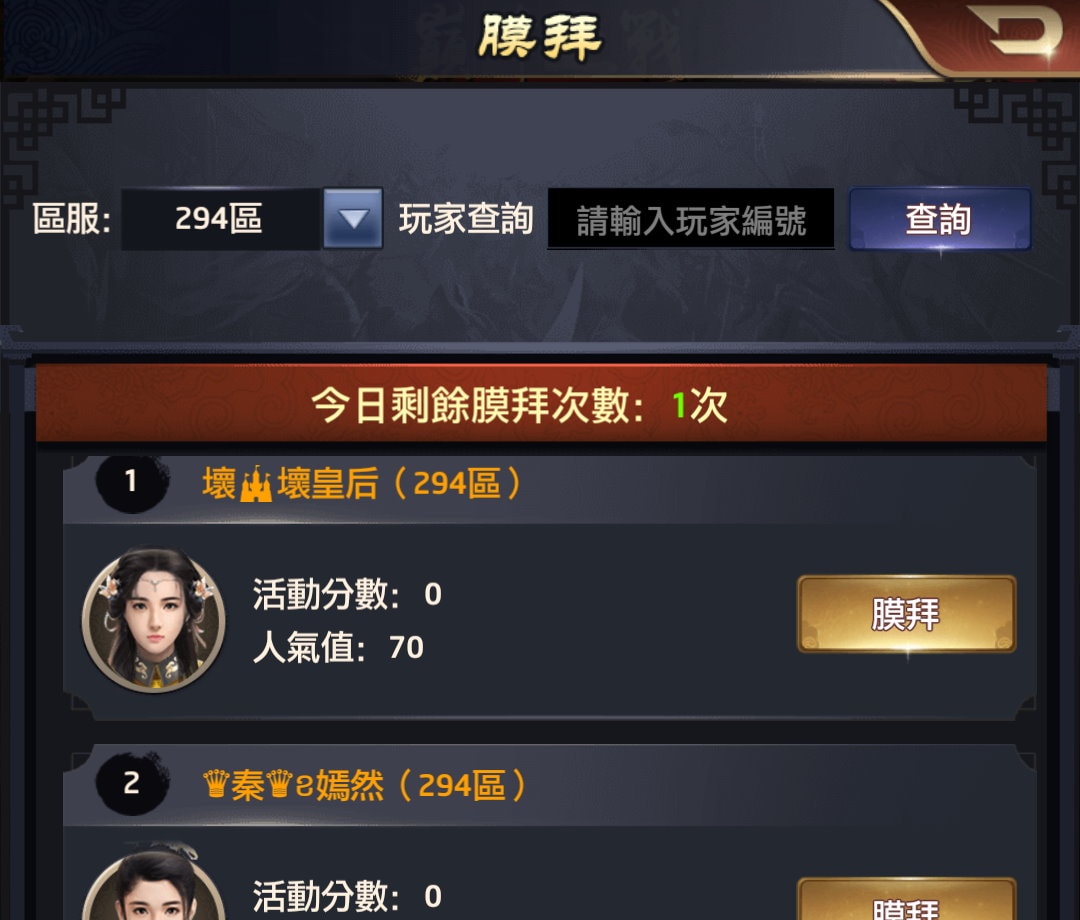Select the 294區 server field
Image resolution: width=1080 pixels, height=920 pixels.
(x=220, y=218)
